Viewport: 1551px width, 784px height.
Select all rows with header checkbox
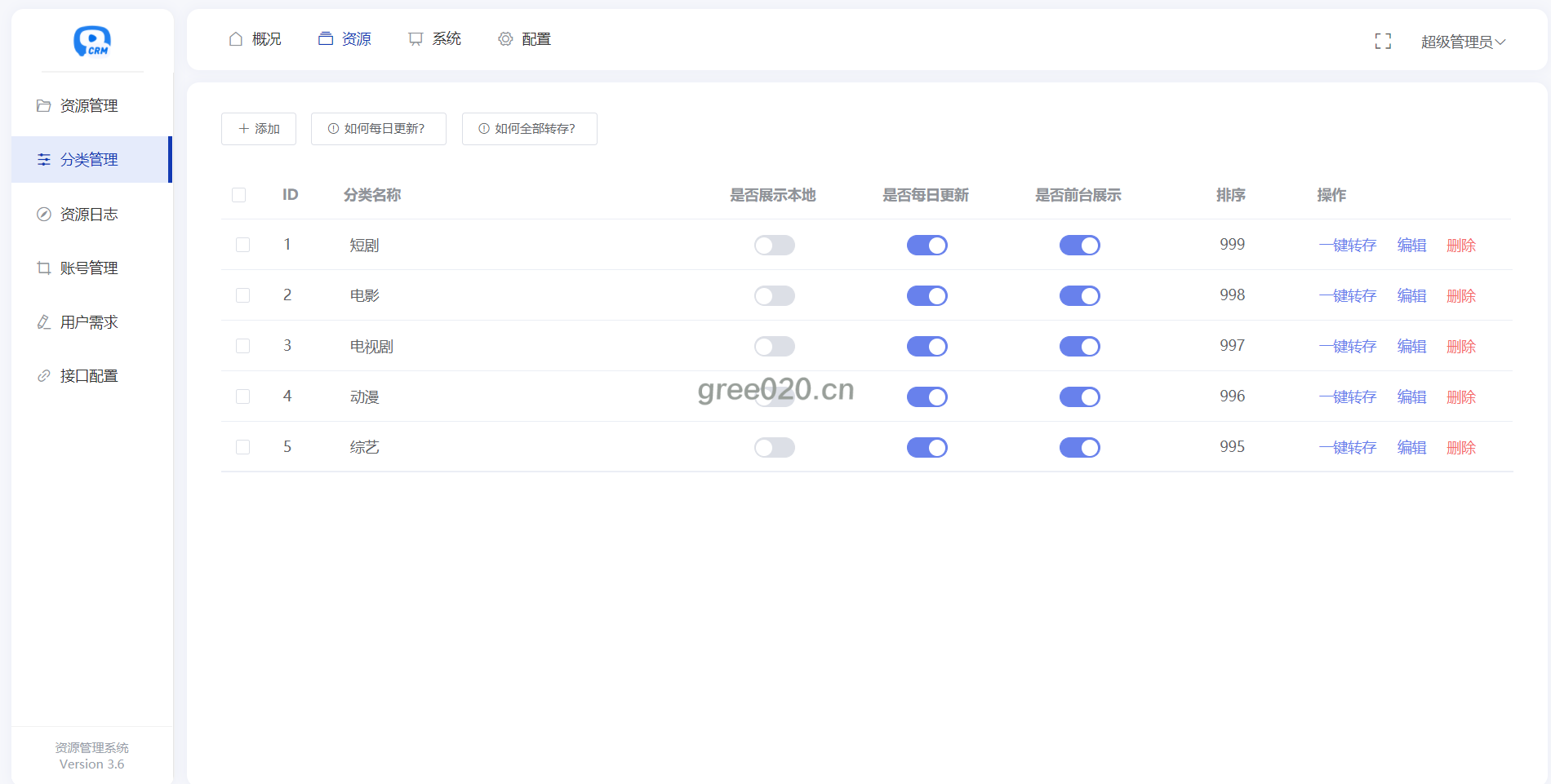coord(238,195)
